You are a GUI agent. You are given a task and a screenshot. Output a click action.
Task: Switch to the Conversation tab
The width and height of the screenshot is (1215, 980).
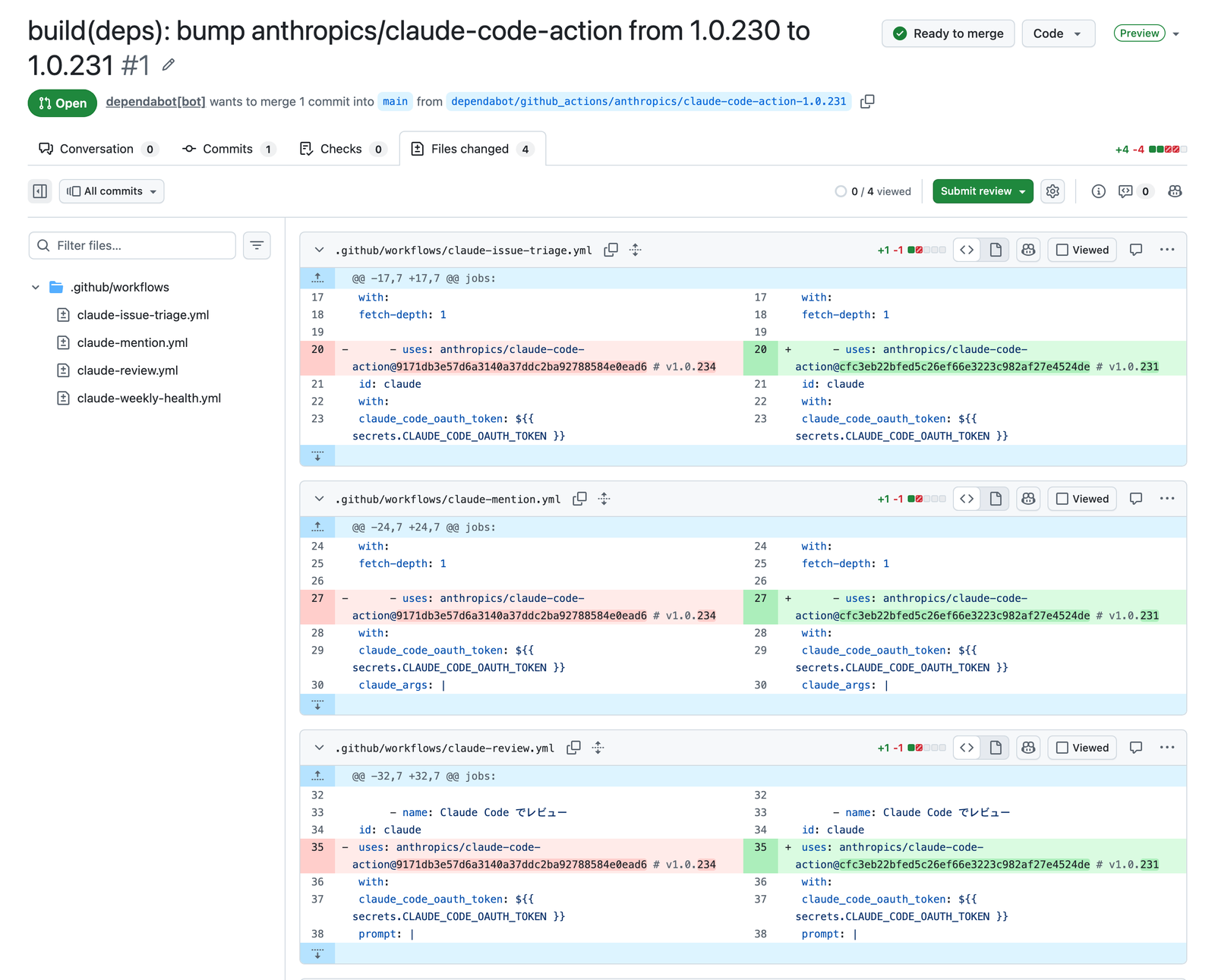tap(98, 149)
